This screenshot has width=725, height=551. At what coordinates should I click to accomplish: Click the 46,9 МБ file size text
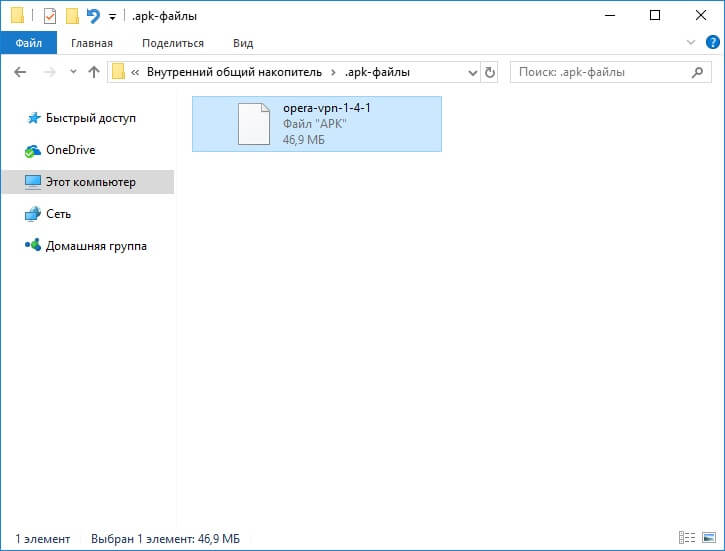304,140
